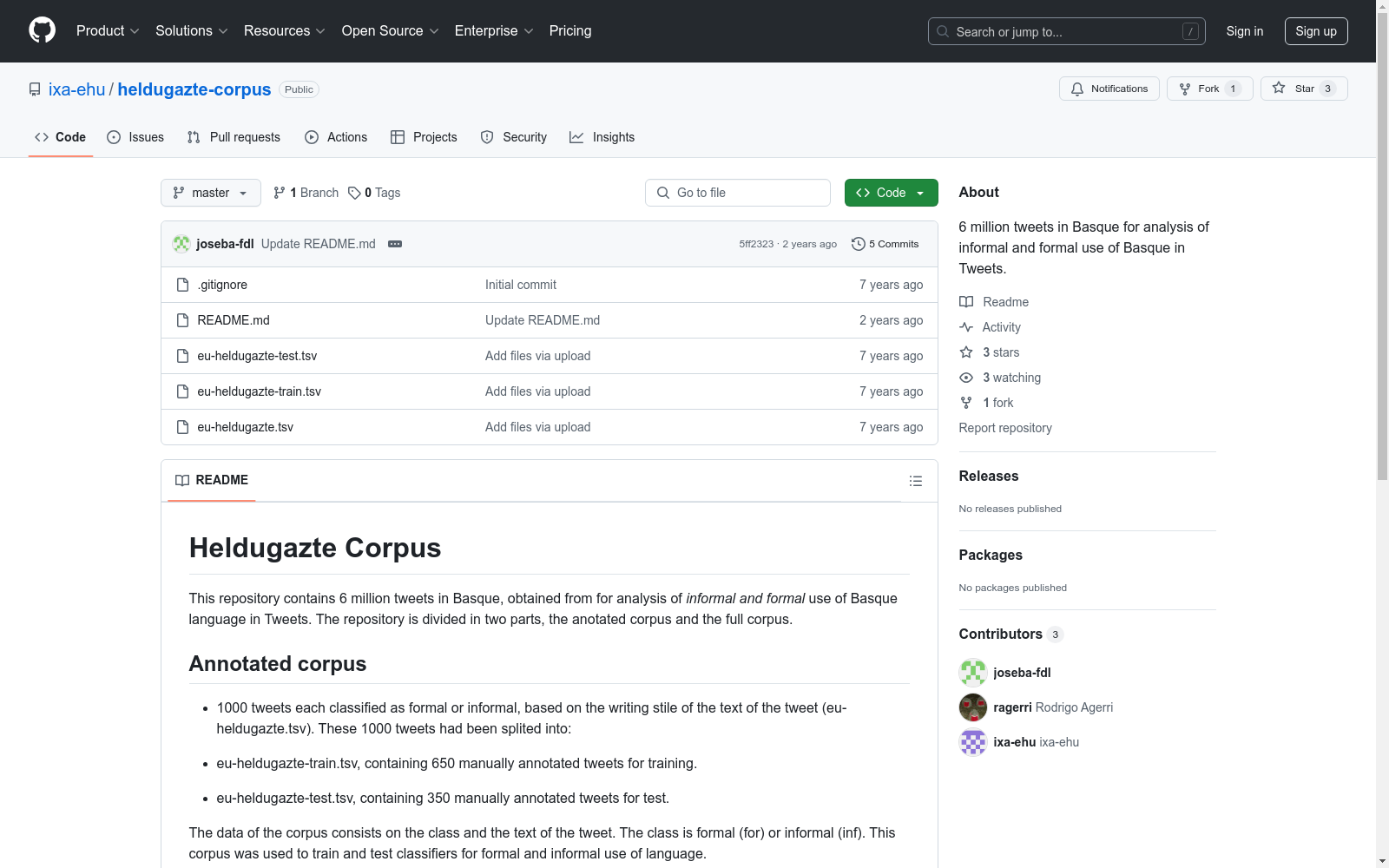
Task: Click the GitHub logo icon
Action: (42, 30)
